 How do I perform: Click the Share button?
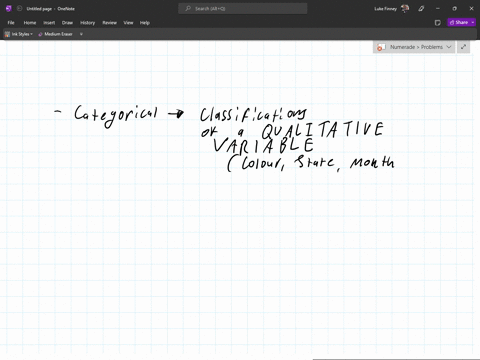[459, 22]
